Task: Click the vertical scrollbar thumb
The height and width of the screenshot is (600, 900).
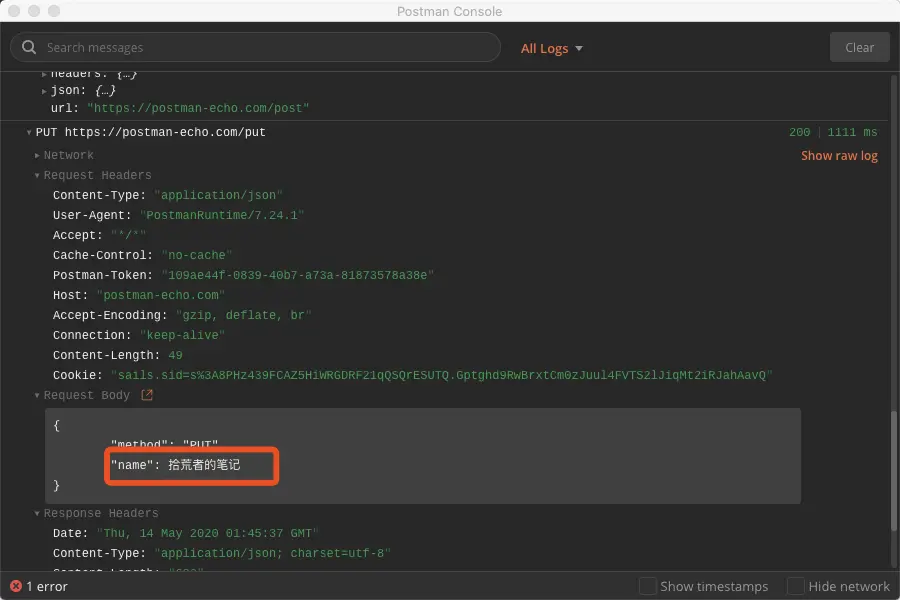Action: click(894, 471)
